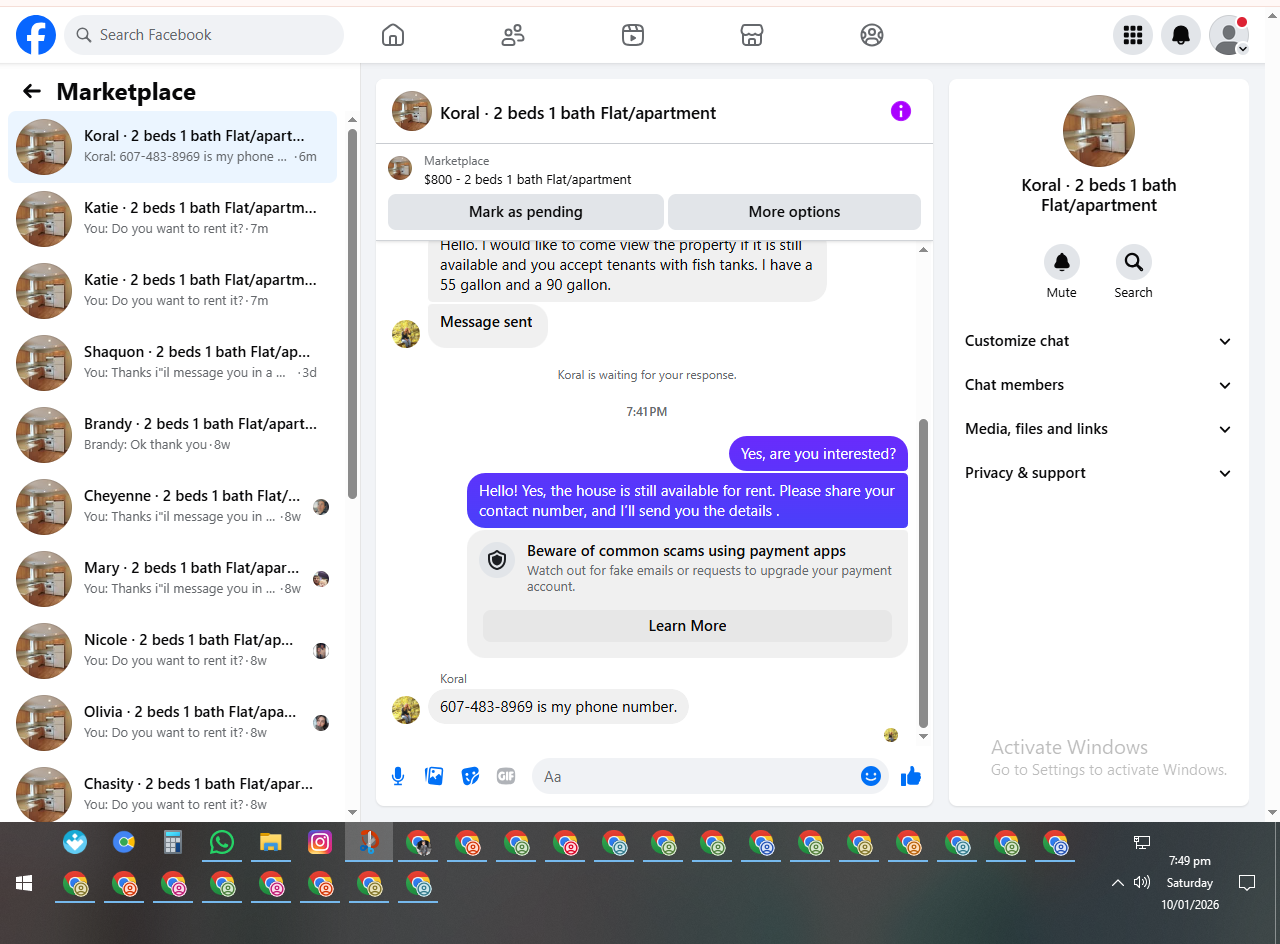Viewport: 1280px width, 944px height.
Task: Open the Friends icon in top navigation
Action: click(x=513, y=35)
